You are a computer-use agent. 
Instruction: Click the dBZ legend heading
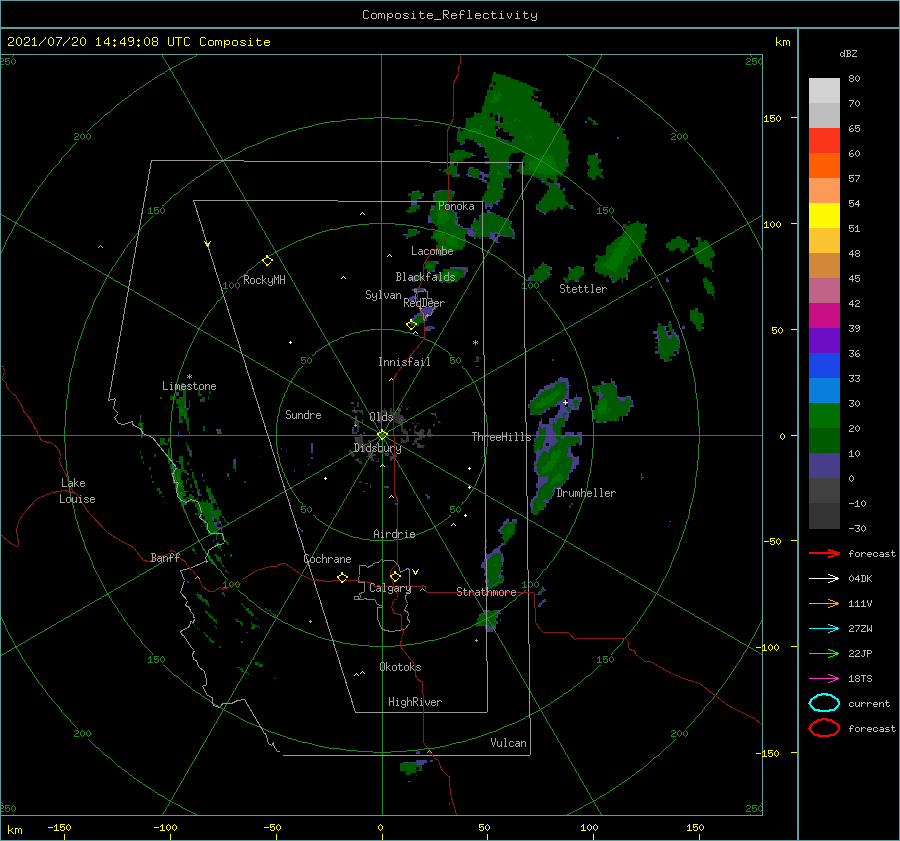coord(848,53)
